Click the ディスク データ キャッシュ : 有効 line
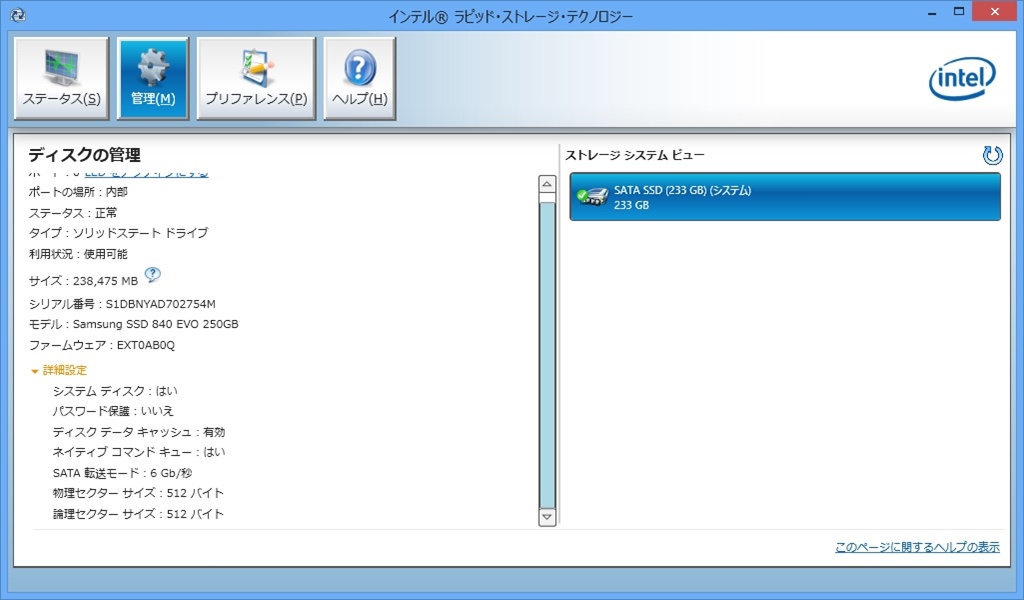Image resolution: width=1024 pixels, height=600 pixels. (x=139, y=432)
